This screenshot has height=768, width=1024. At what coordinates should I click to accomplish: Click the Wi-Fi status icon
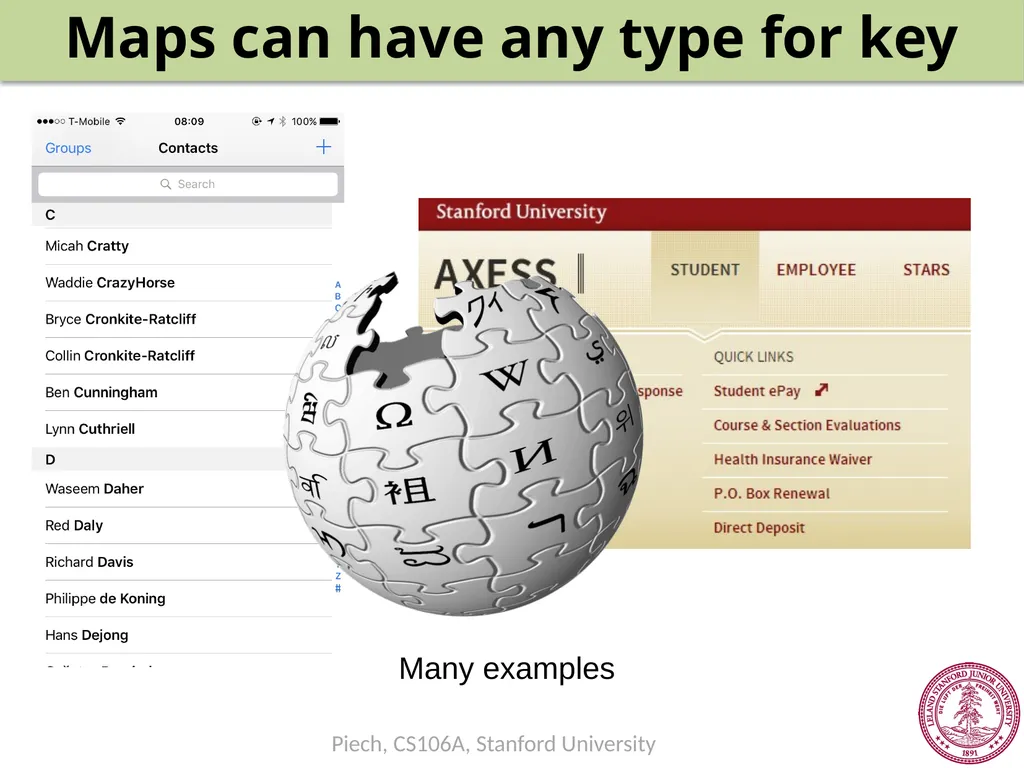coord(120,121)
